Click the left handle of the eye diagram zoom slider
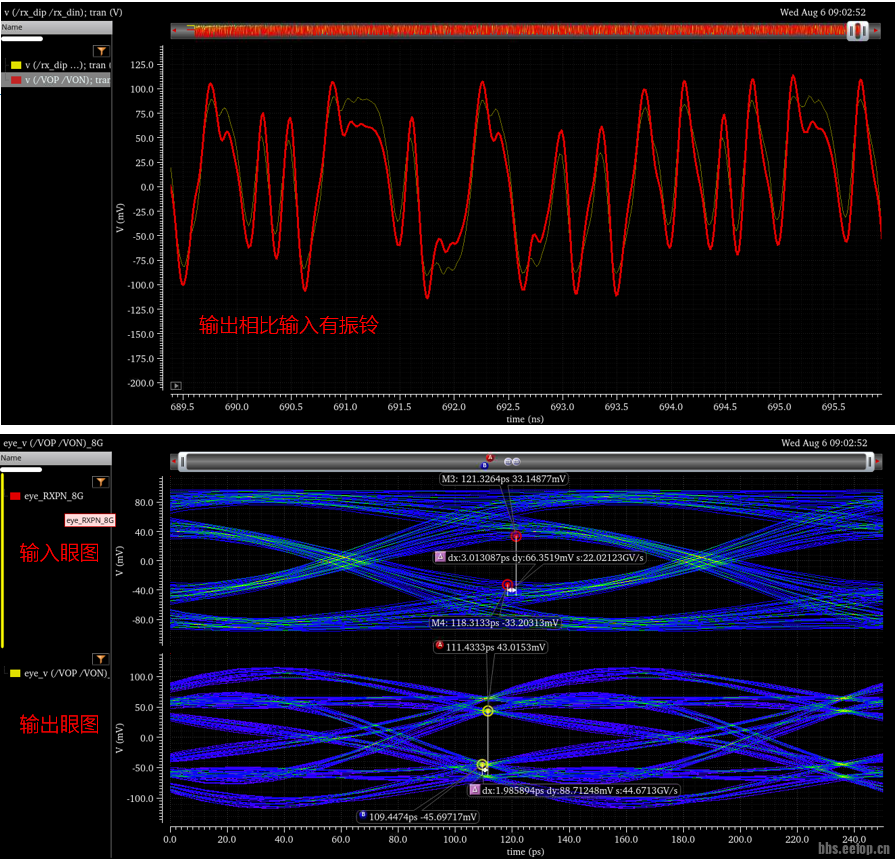This screenshot has width=895, height=860. tap(182, 462)
